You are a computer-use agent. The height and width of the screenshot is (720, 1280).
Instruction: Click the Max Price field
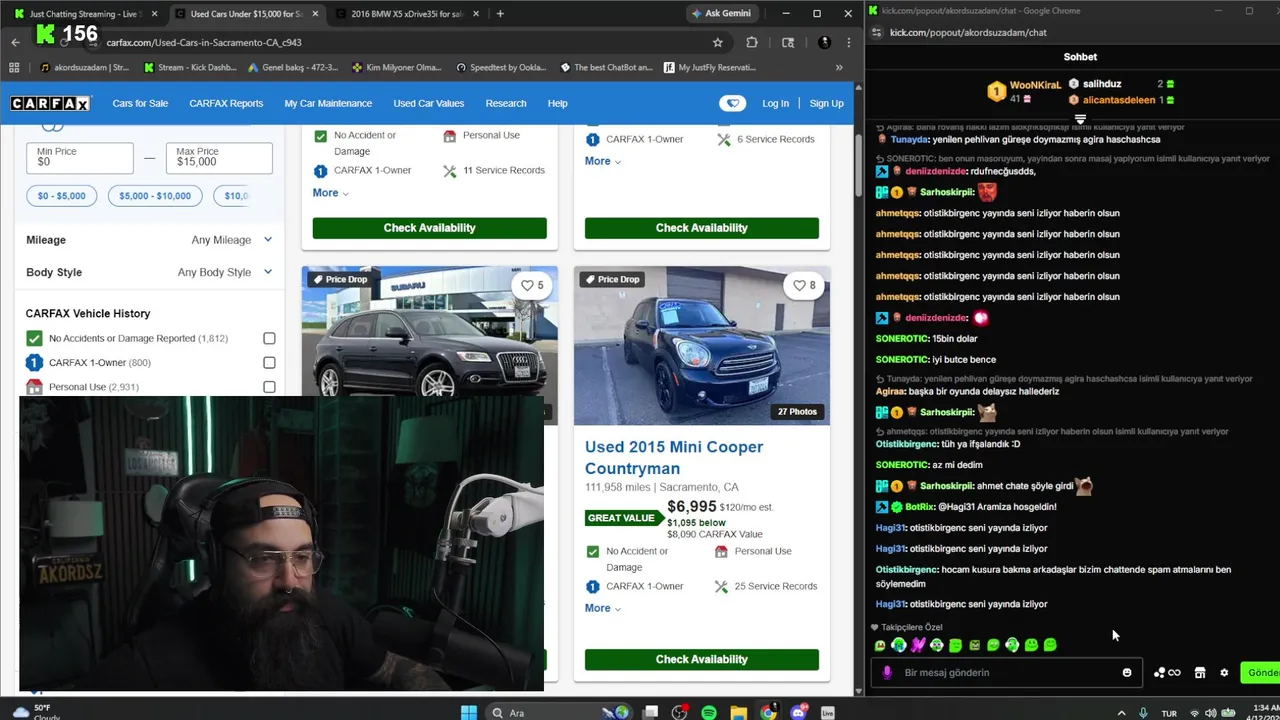(219, 157)
